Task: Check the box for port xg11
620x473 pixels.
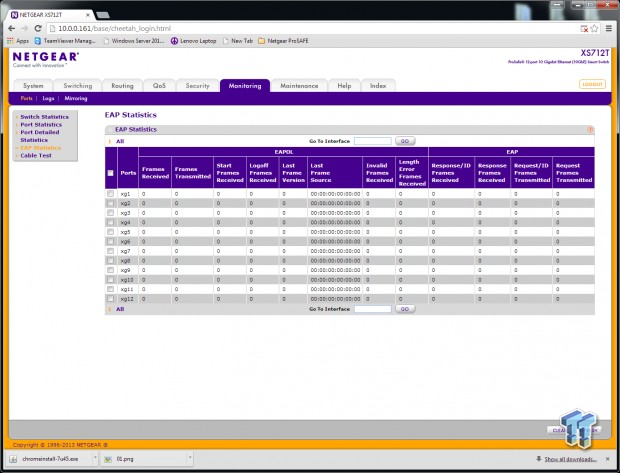Action: [110, 289]
